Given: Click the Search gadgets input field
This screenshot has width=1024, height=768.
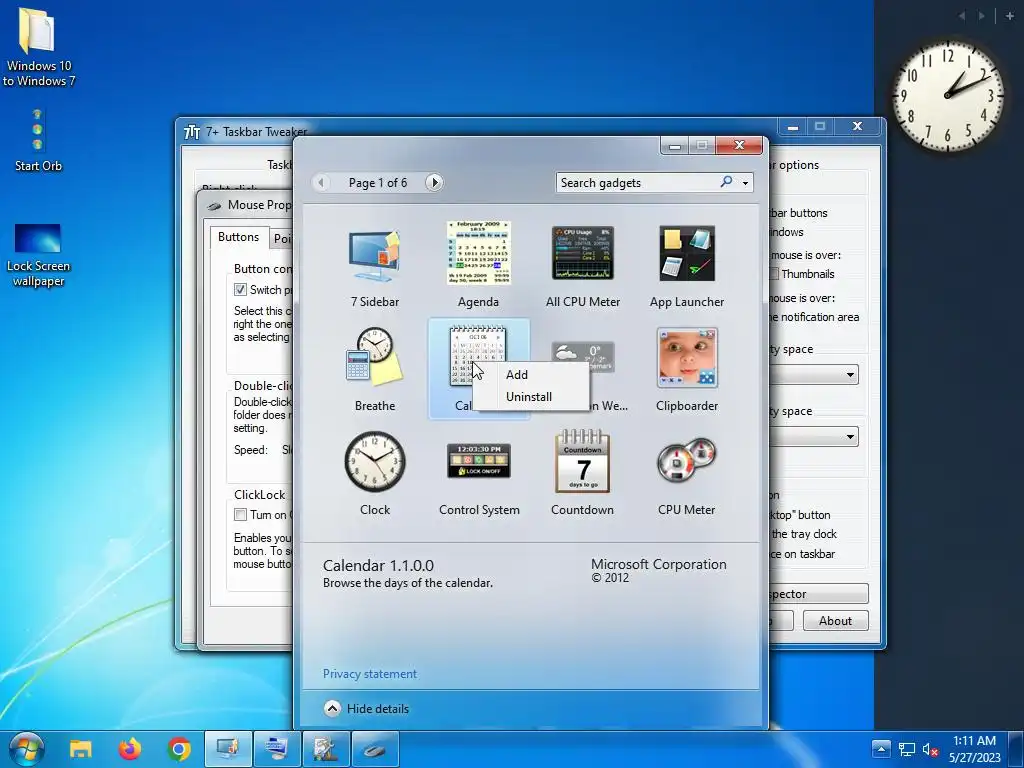Looking at the screenshot, I should [x=637, y=183].
